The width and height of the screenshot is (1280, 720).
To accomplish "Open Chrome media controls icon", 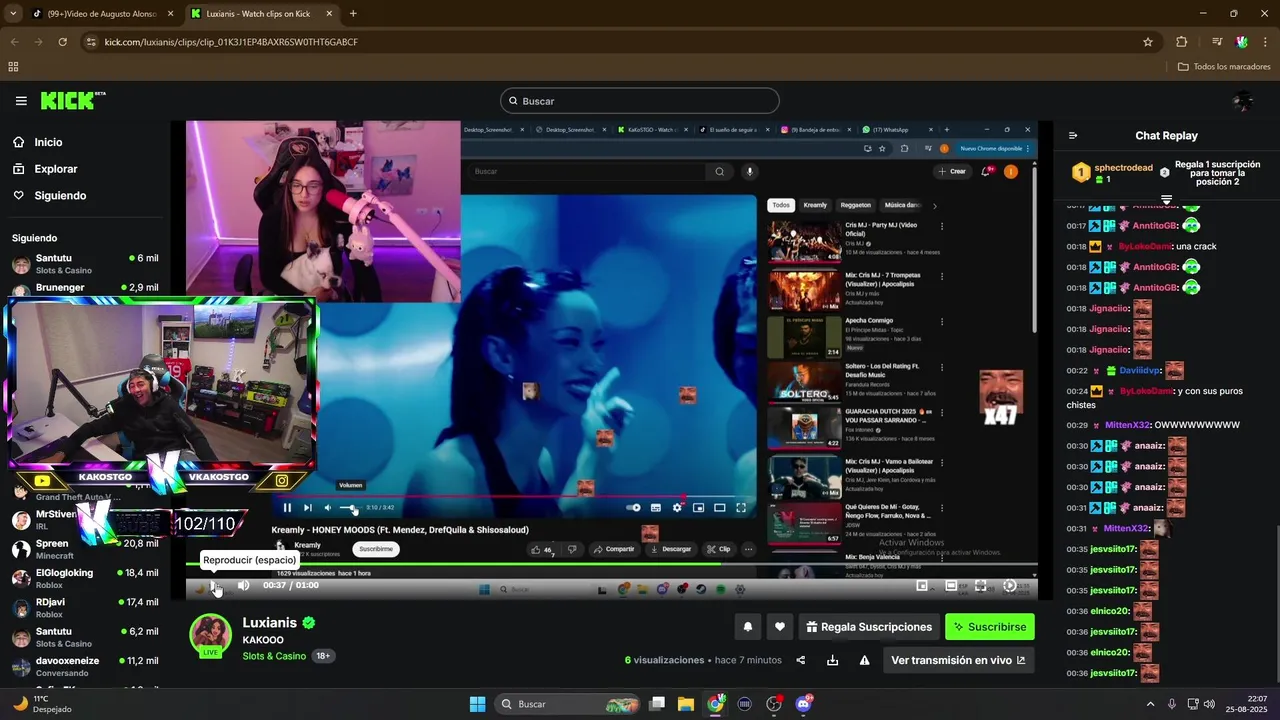I will point(1217,42).
